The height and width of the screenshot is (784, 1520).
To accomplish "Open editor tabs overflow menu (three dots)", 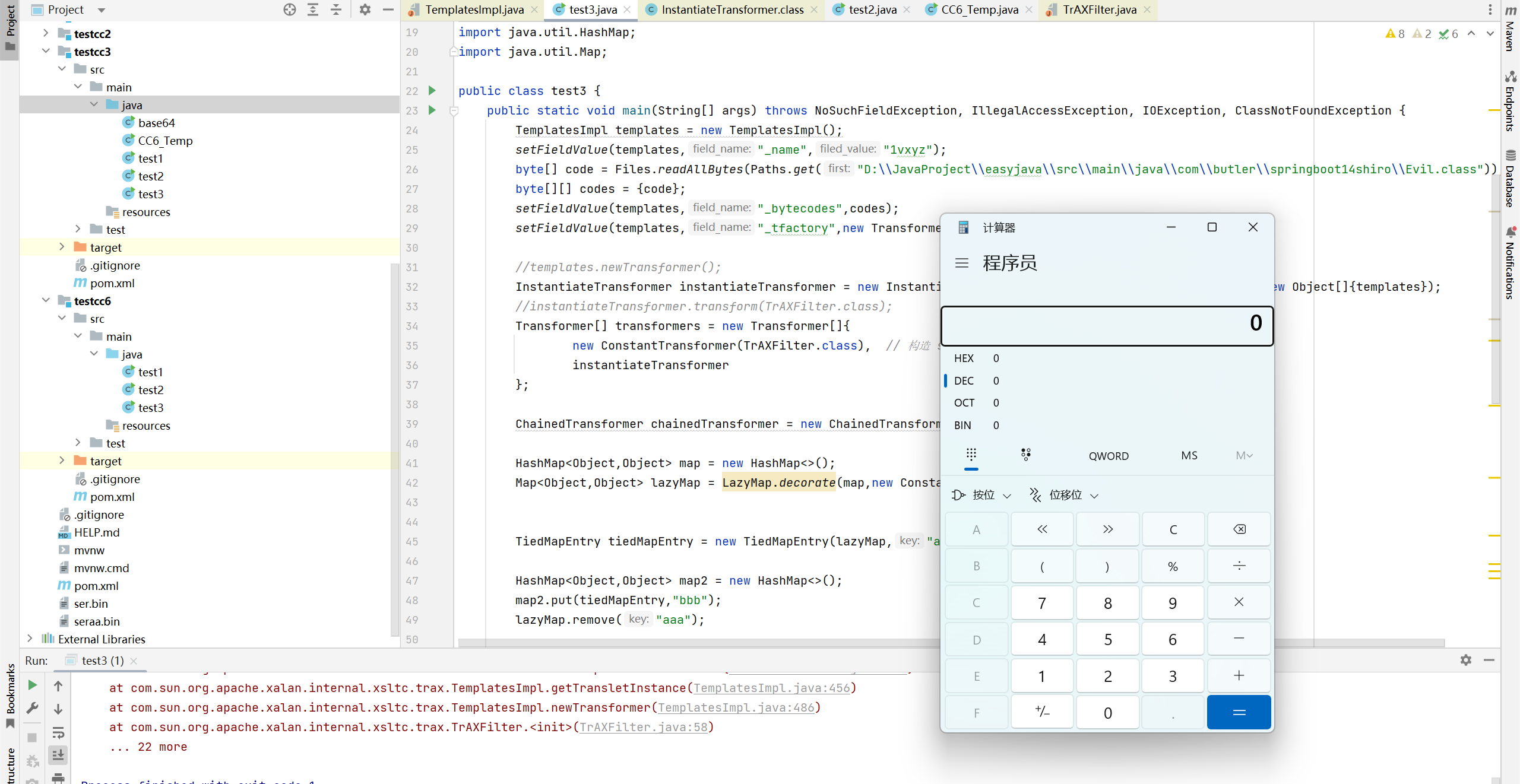I will tap(1490, 9).
